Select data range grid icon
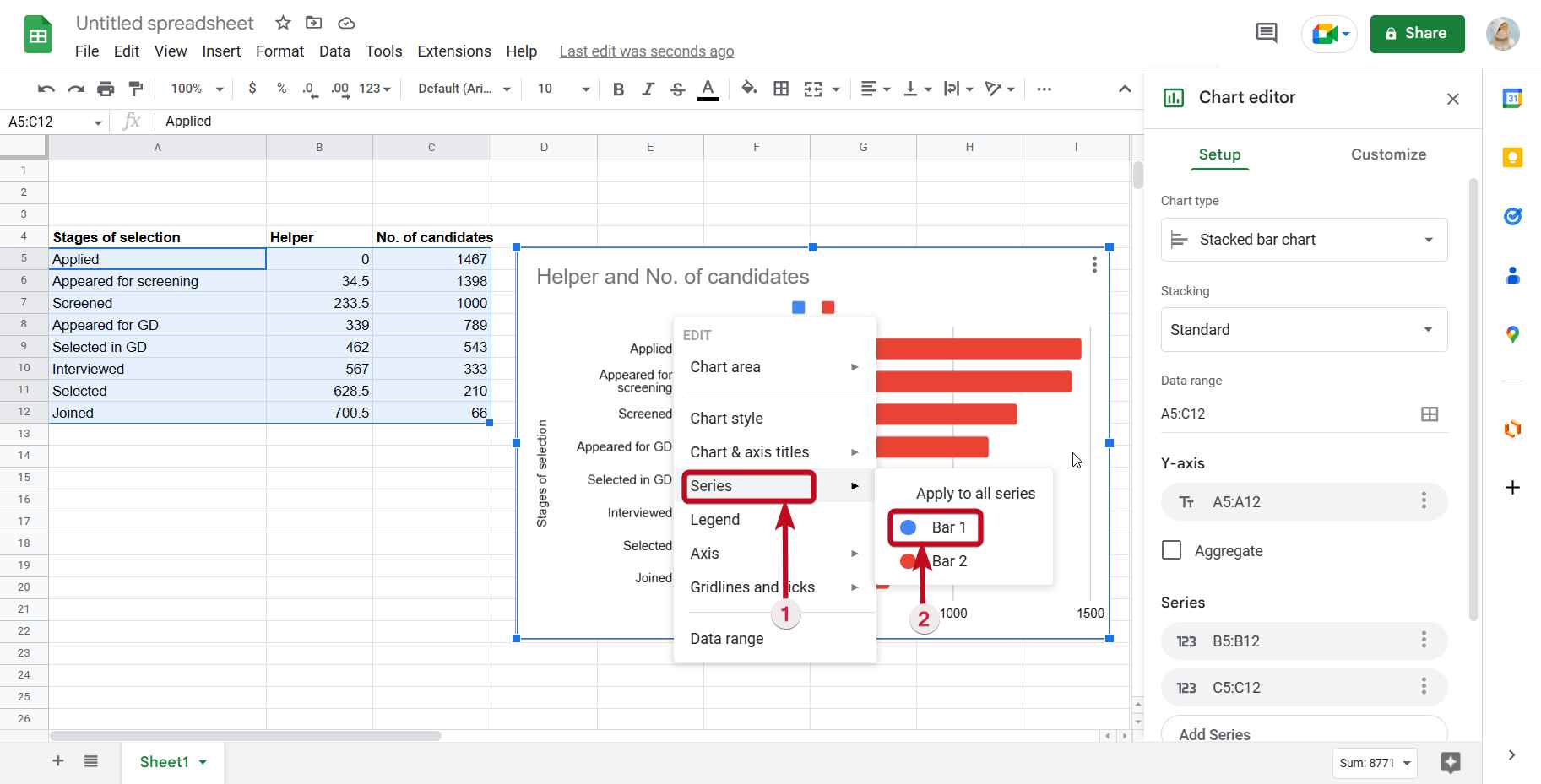Image resolution: width=1541 pixels, height=784 pixels. tap(1429, 414)
